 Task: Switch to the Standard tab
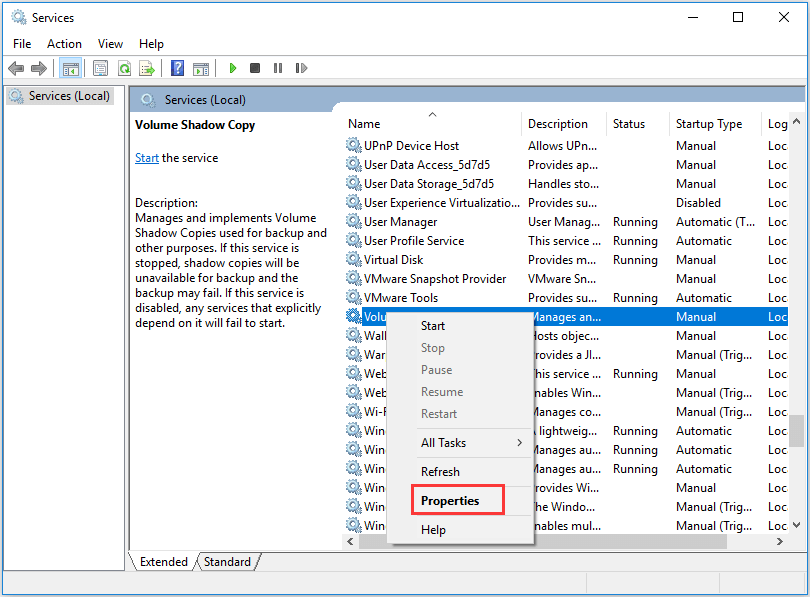pos(227,562)
